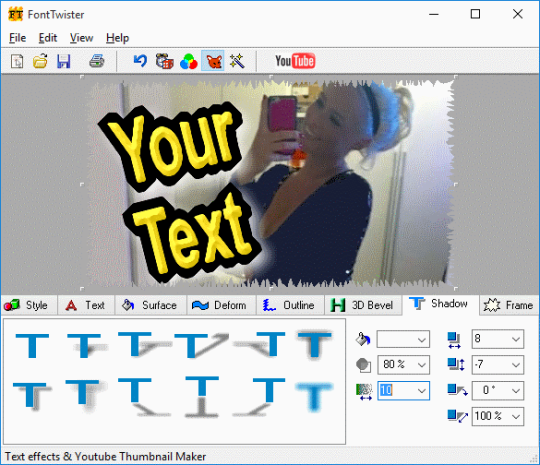The image size is (540, 465).
Task: Click the vertical shadow offset icon
Action: pyautogui.click(x=456, y=364)
